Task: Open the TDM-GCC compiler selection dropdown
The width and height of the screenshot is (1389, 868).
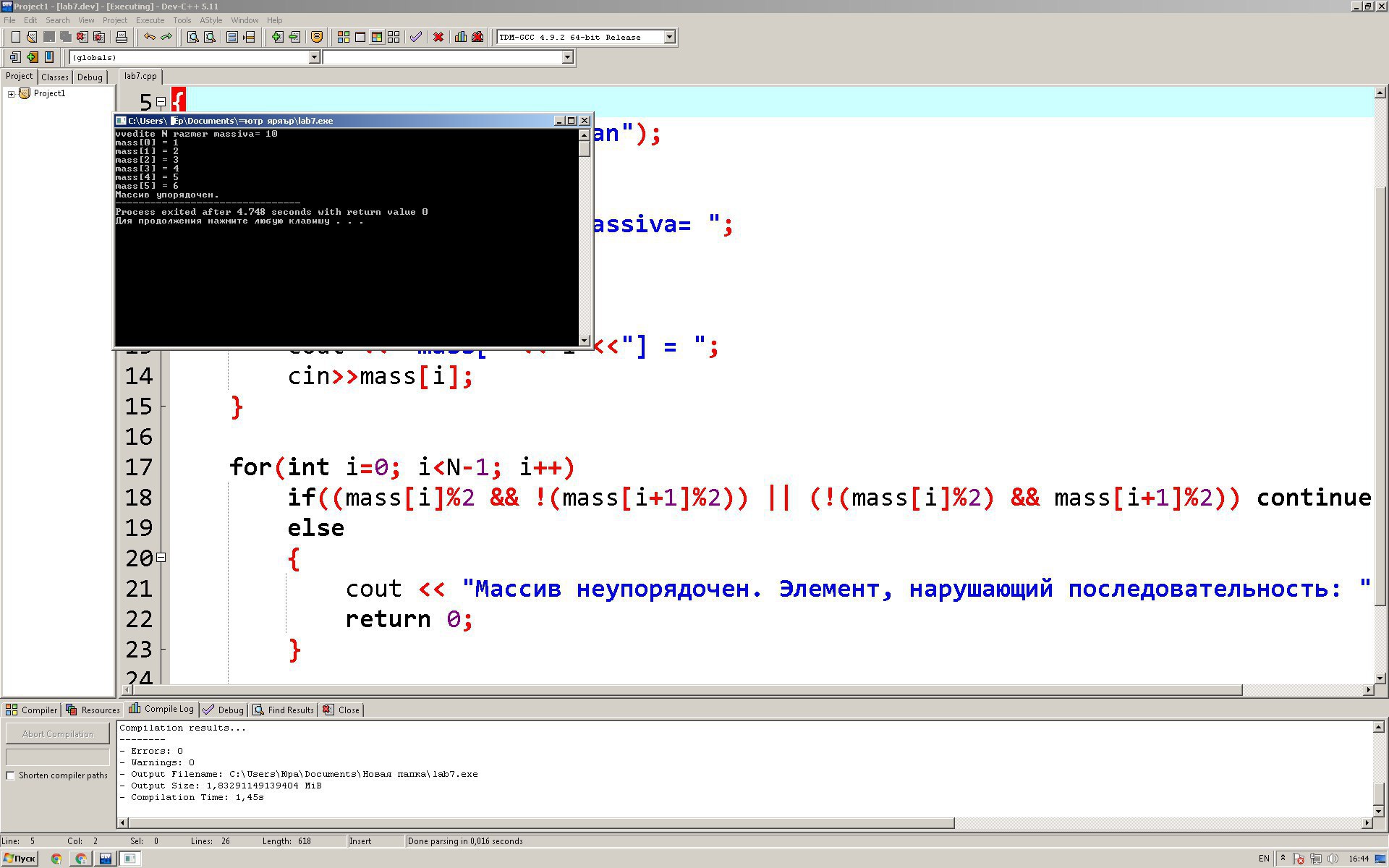Action: coord(669,37)
